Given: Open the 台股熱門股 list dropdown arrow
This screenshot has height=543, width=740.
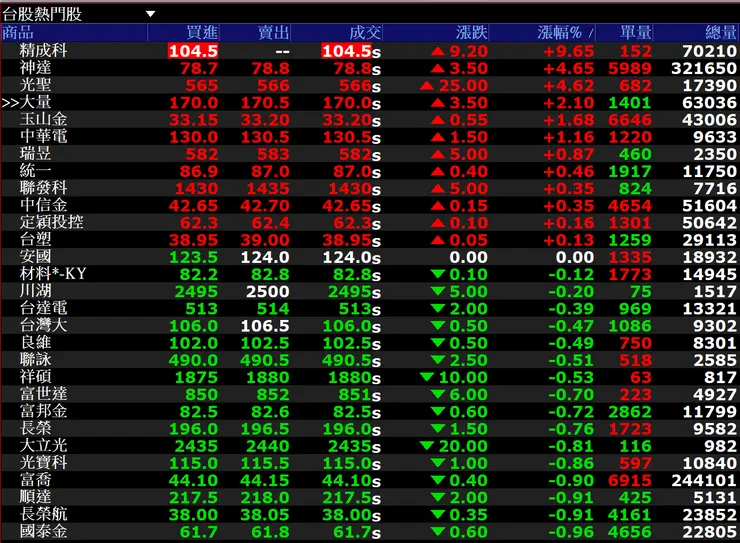Looking at the screenshot, I should 151,14.
